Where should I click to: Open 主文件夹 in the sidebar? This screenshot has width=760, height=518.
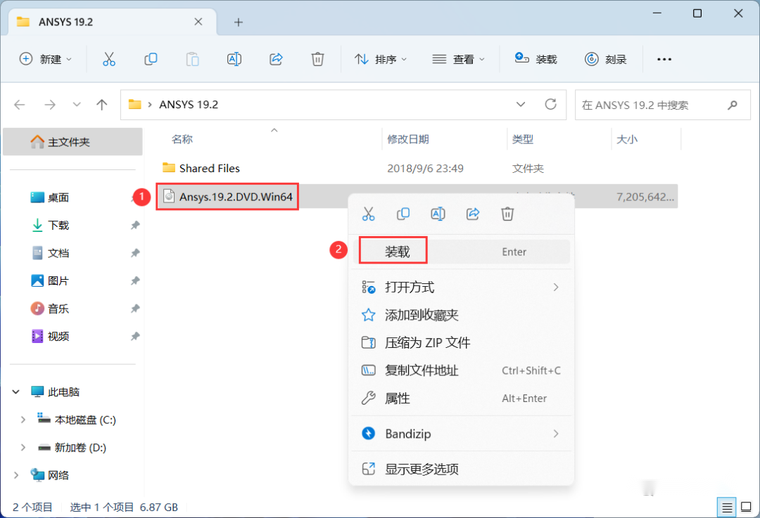(x=73, y=142)
